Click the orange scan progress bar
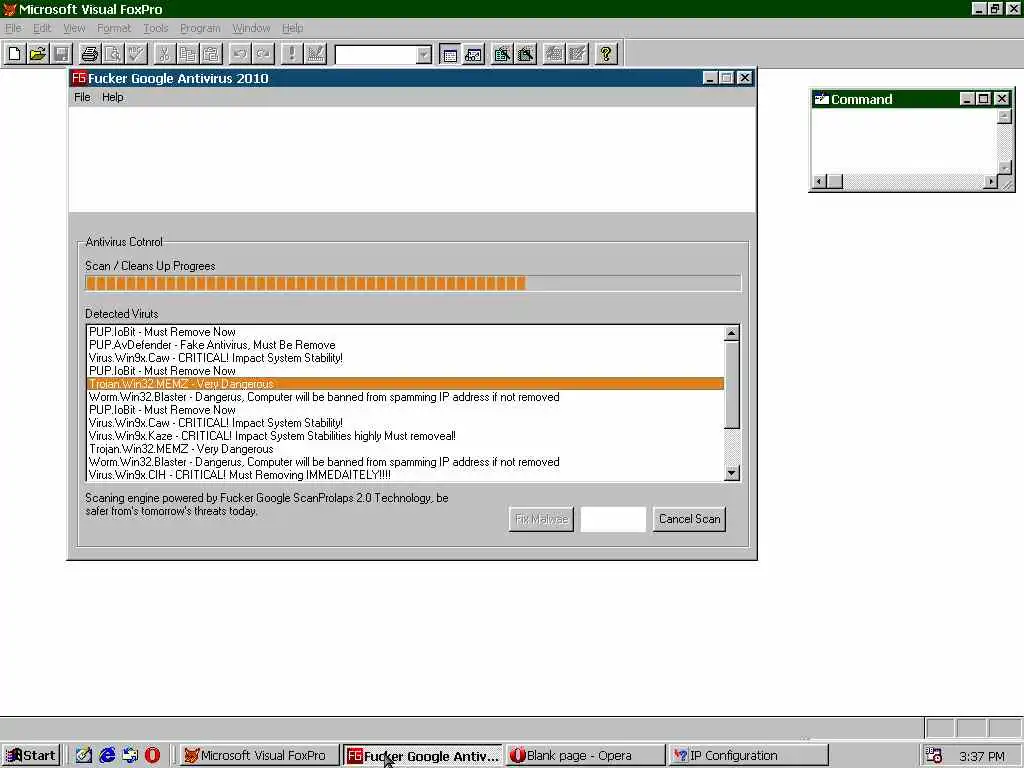The height and width of the screenshot is (768, 1024). (413, 283)
